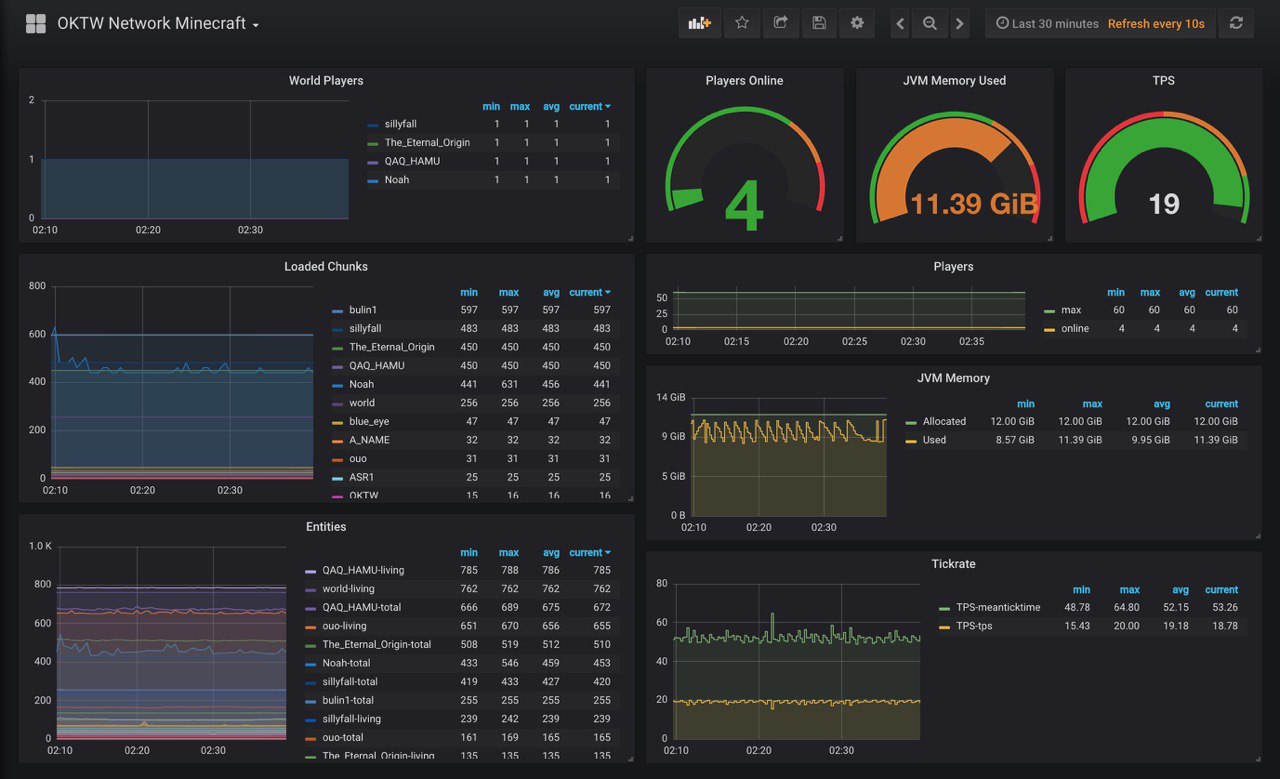Shift time range forward with right arrow
1280x779 pixels.
[960, 23]
